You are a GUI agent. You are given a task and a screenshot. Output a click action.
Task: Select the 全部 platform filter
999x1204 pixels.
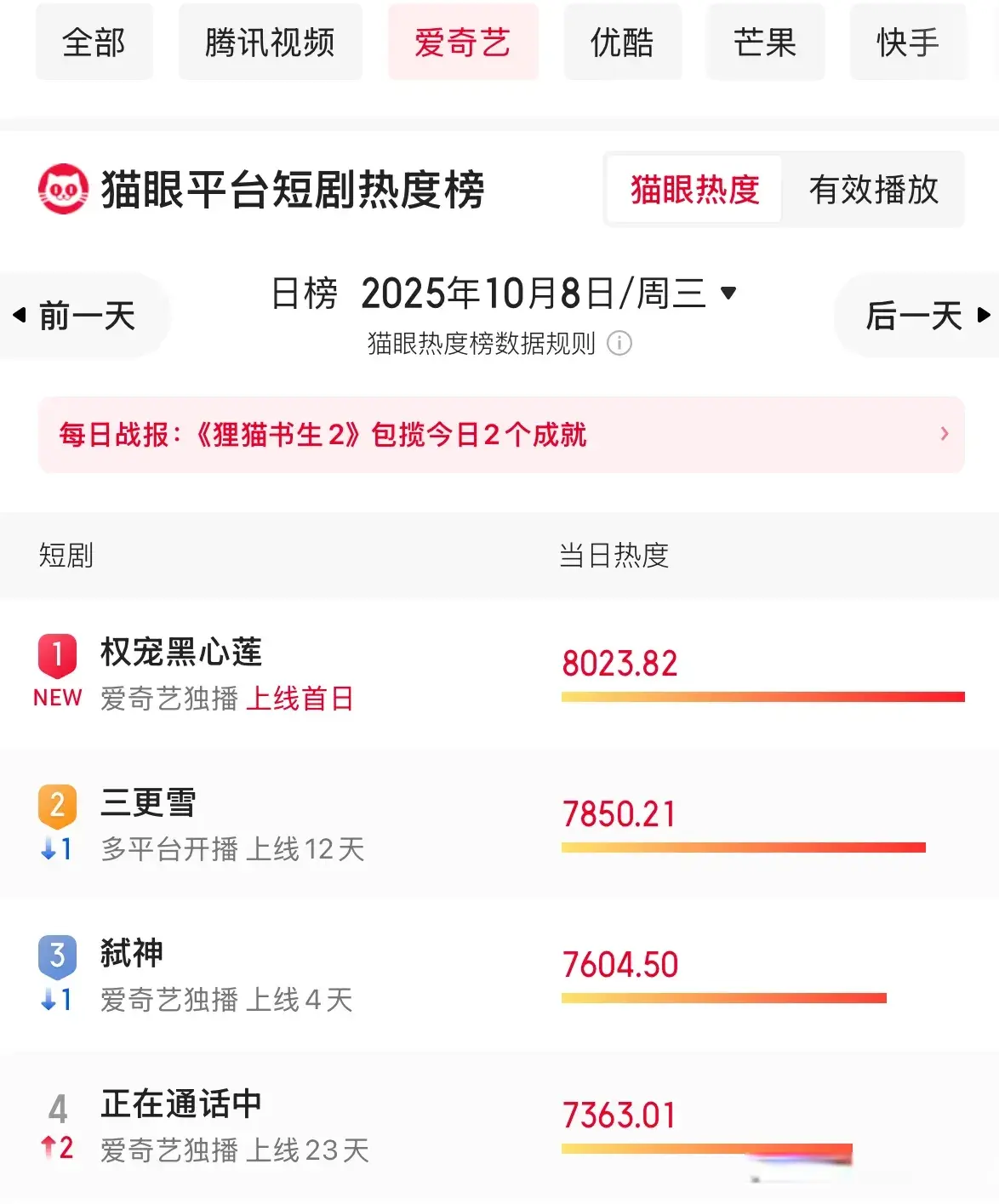tap(94, 43)
